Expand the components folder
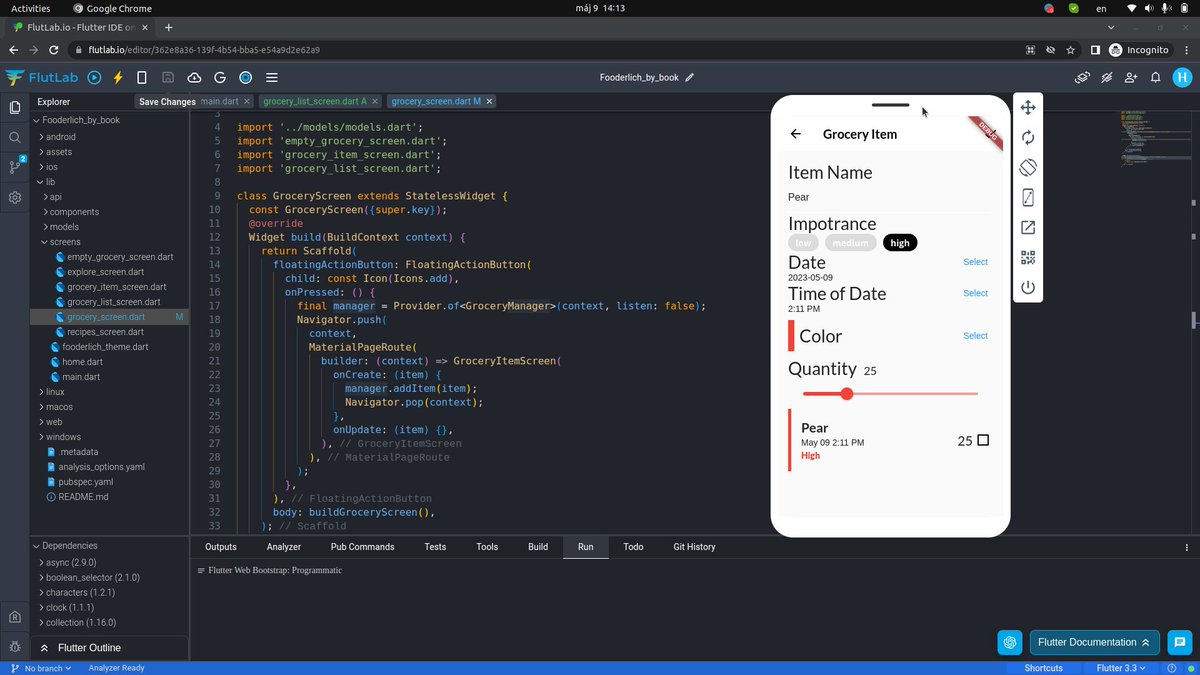1200x675 pixels. click(74, 212)
